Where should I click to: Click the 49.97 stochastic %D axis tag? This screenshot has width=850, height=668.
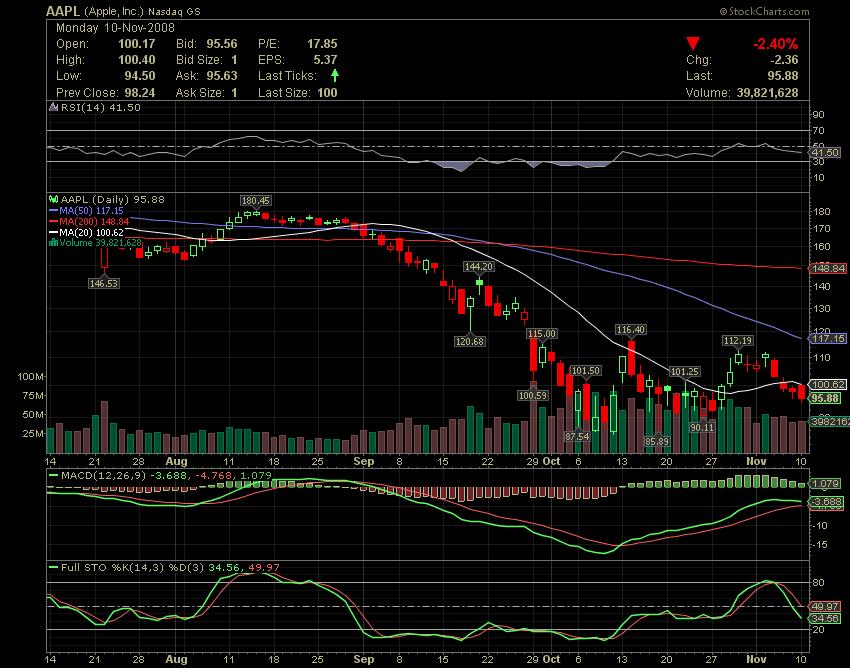[826, 606]
